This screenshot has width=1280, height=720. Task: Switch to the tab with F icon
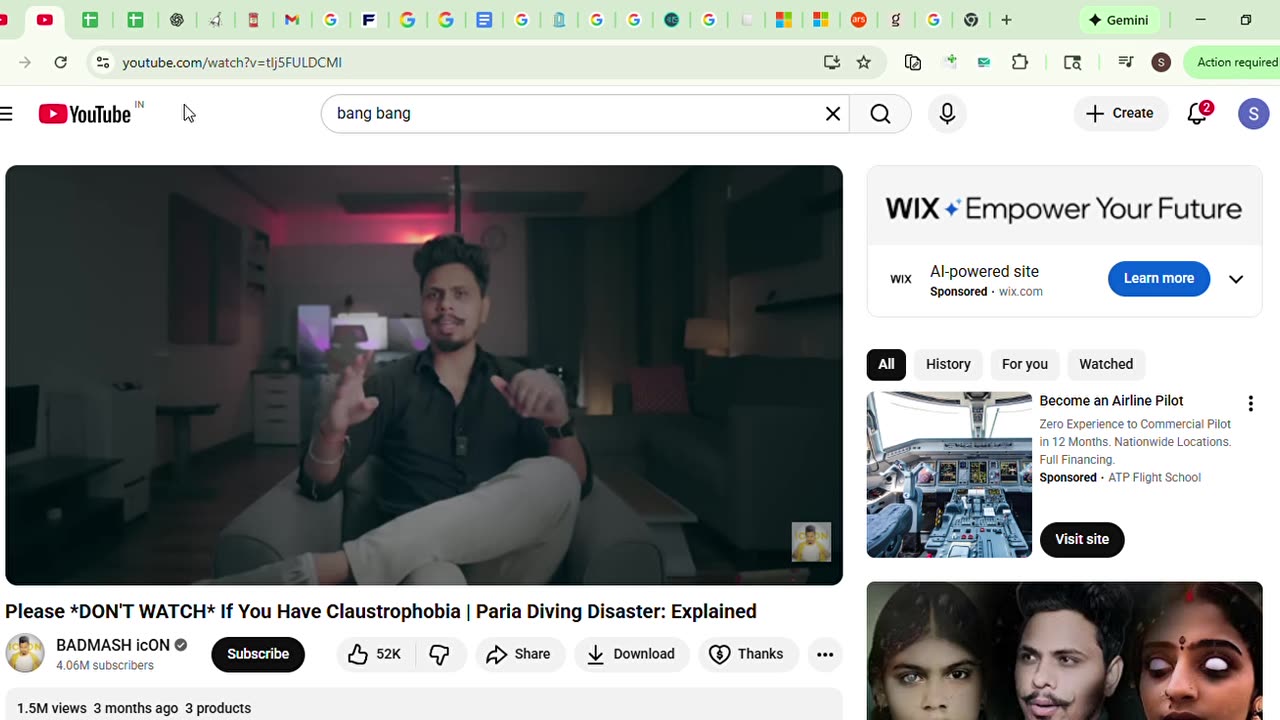pyautogui.click(x=369, y=20)
